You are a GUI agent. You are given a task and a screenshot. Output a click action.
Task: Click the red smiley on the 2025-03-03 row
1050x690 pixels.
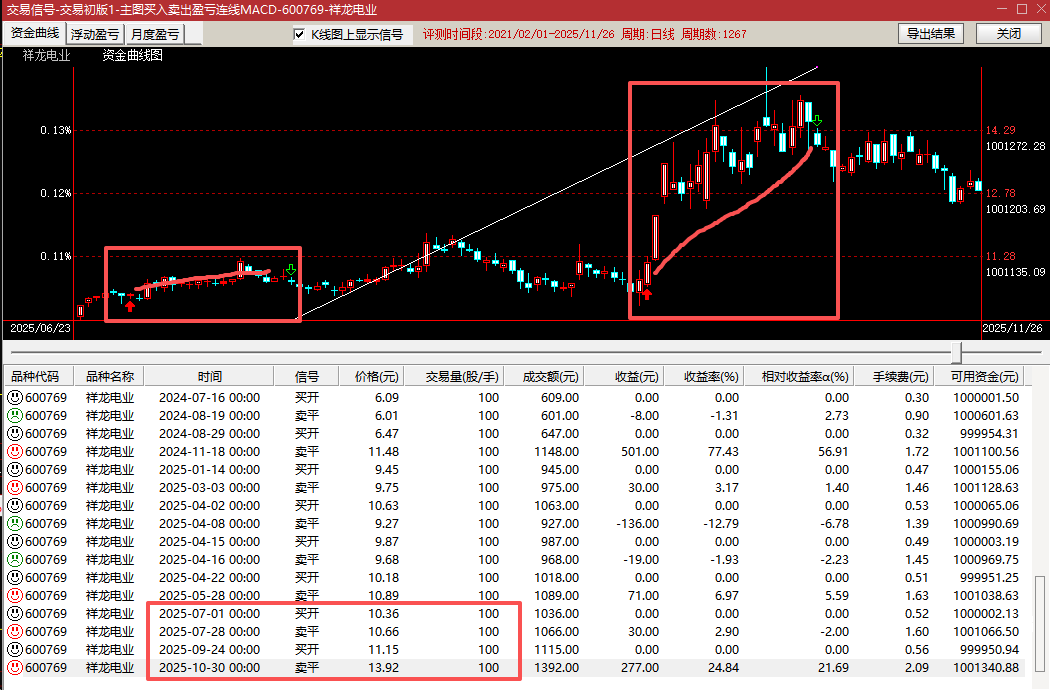[x=15, y=488]
